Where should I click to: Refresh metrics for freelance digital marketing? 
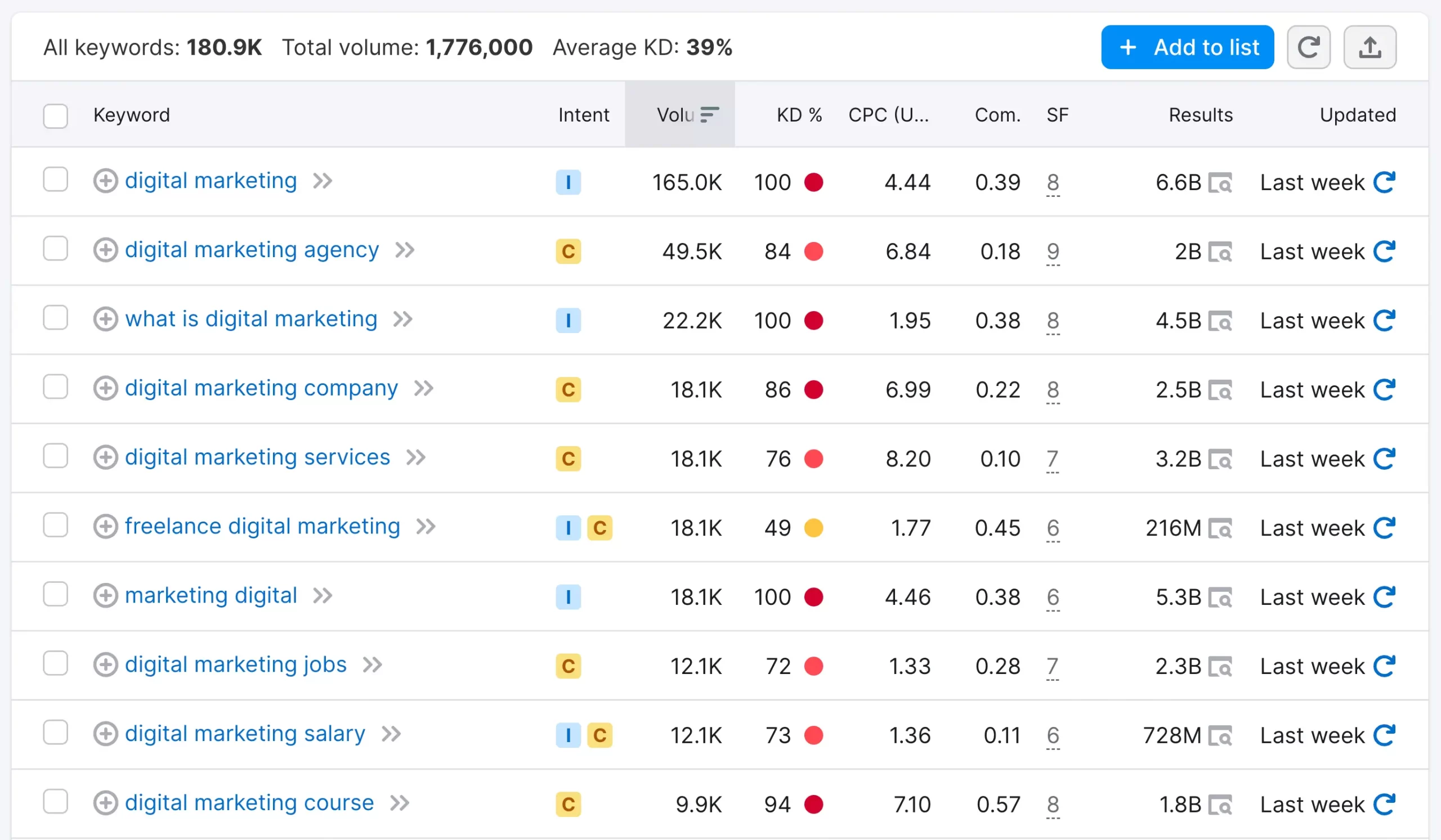1384,528
